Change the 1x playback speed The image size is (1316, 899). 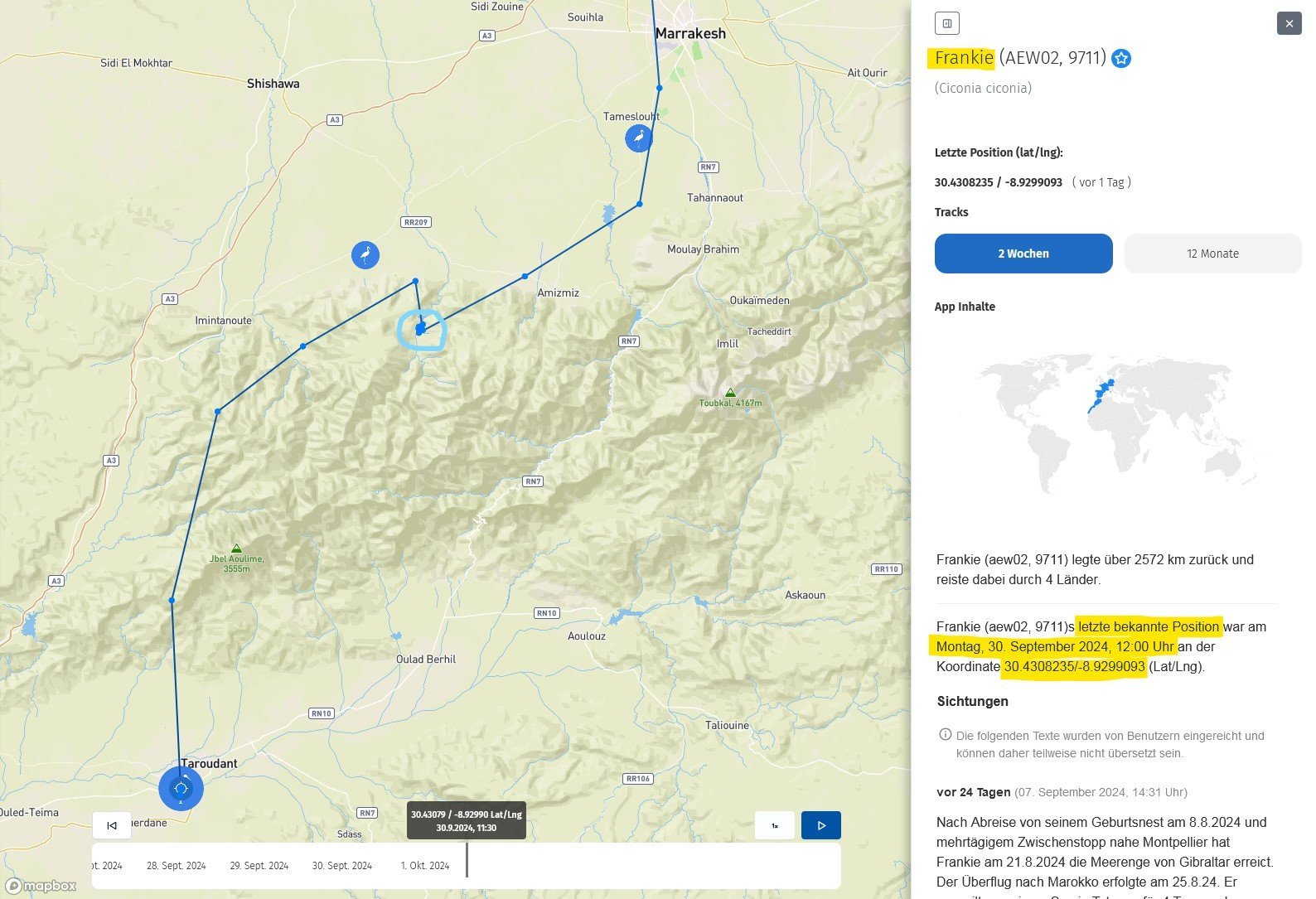coord(775,825)
